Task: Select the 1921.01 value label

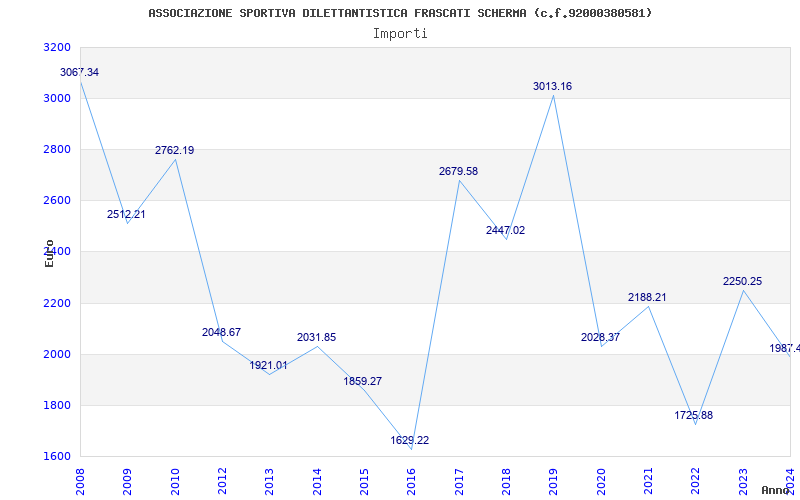Action: (x=268, y=365)
